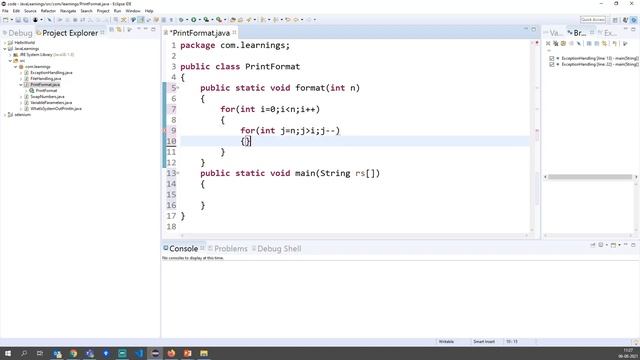The image size is (640, 360).
Task: Click Collapse All in Project Explorer
Action: (x=111, y=29)
